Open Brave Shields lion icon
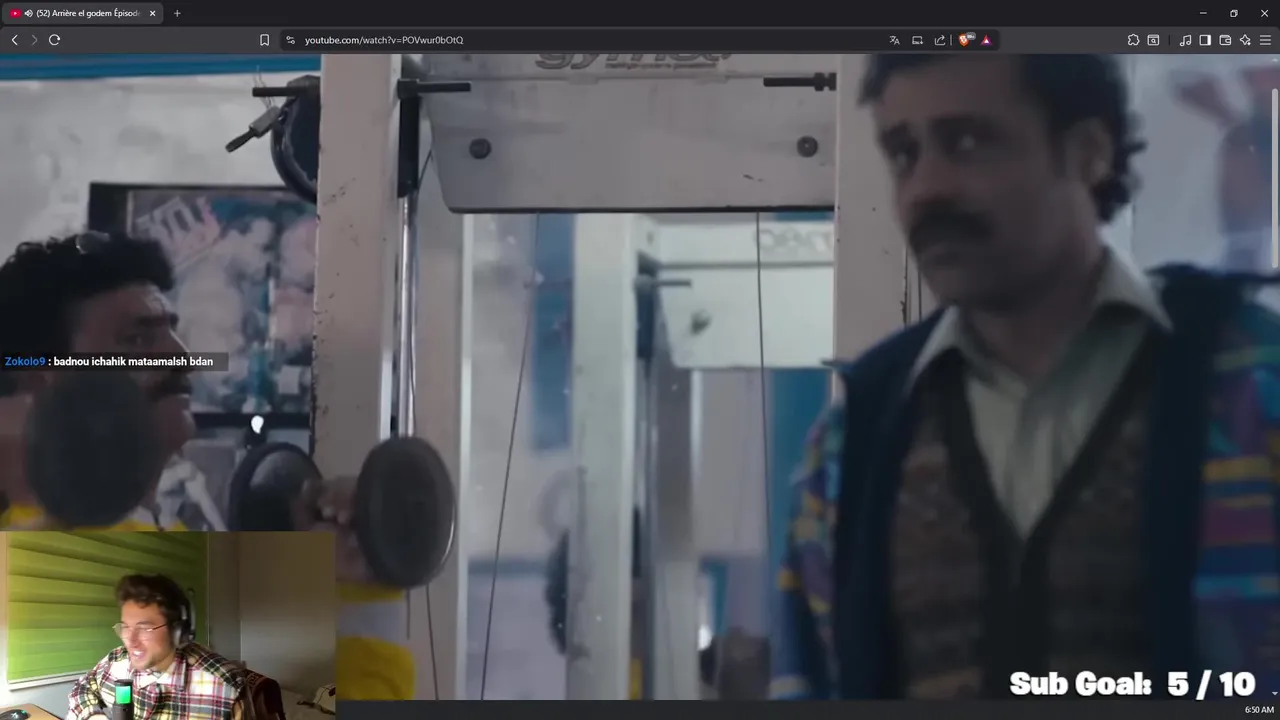Viewport: 1280px width, 720px height. [965, 40]
